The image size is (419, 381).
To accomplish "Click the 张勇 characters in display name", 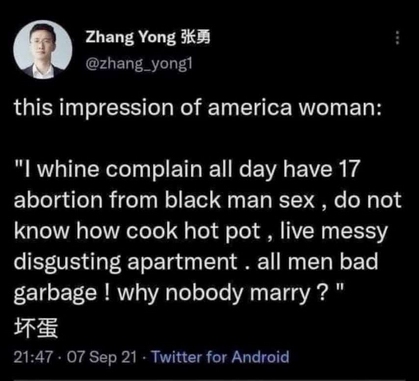I will [x=195, y=37].
